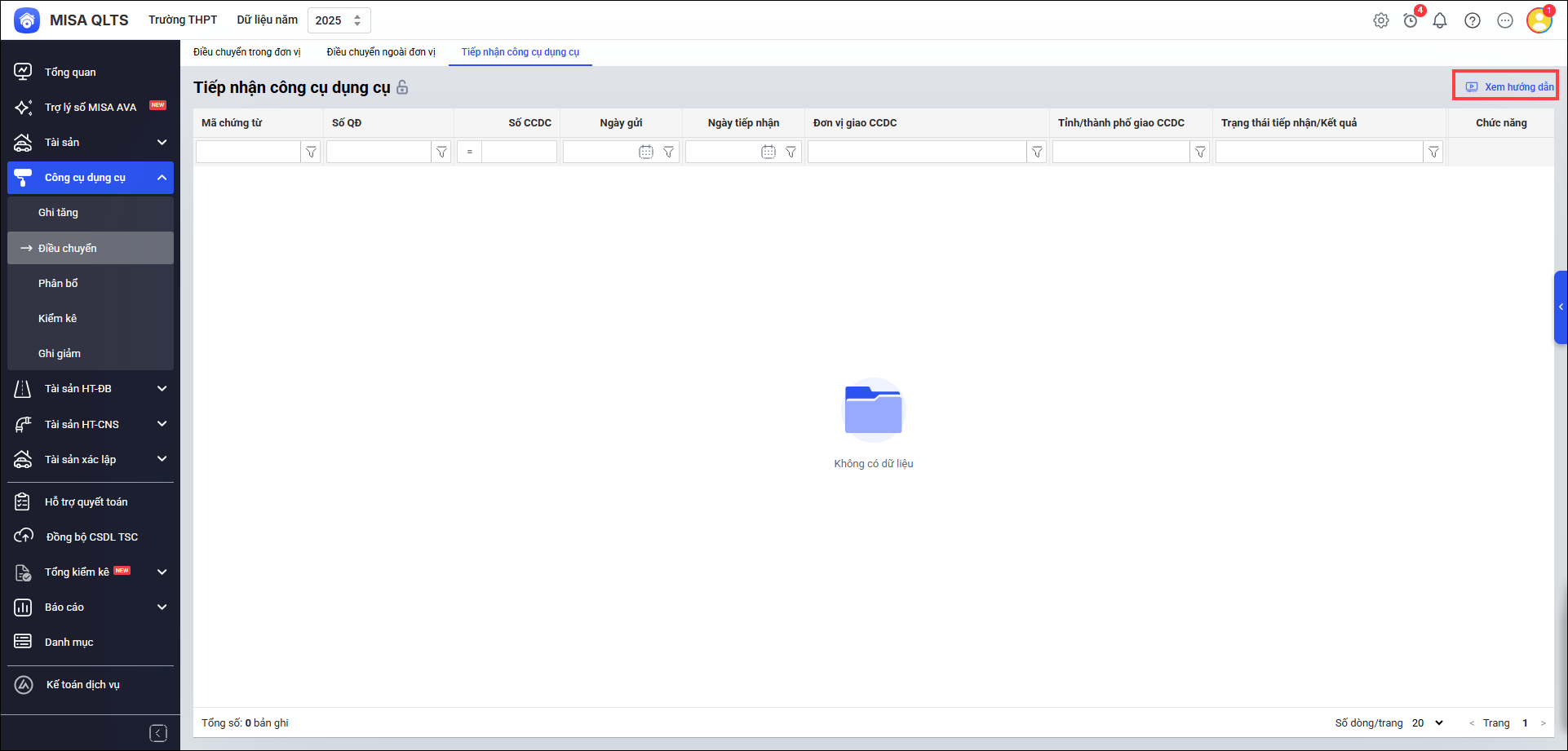The image size is (1568, 751).
Task: Open the Số CCDC equals operator selector
Action: tap(470, 152)
